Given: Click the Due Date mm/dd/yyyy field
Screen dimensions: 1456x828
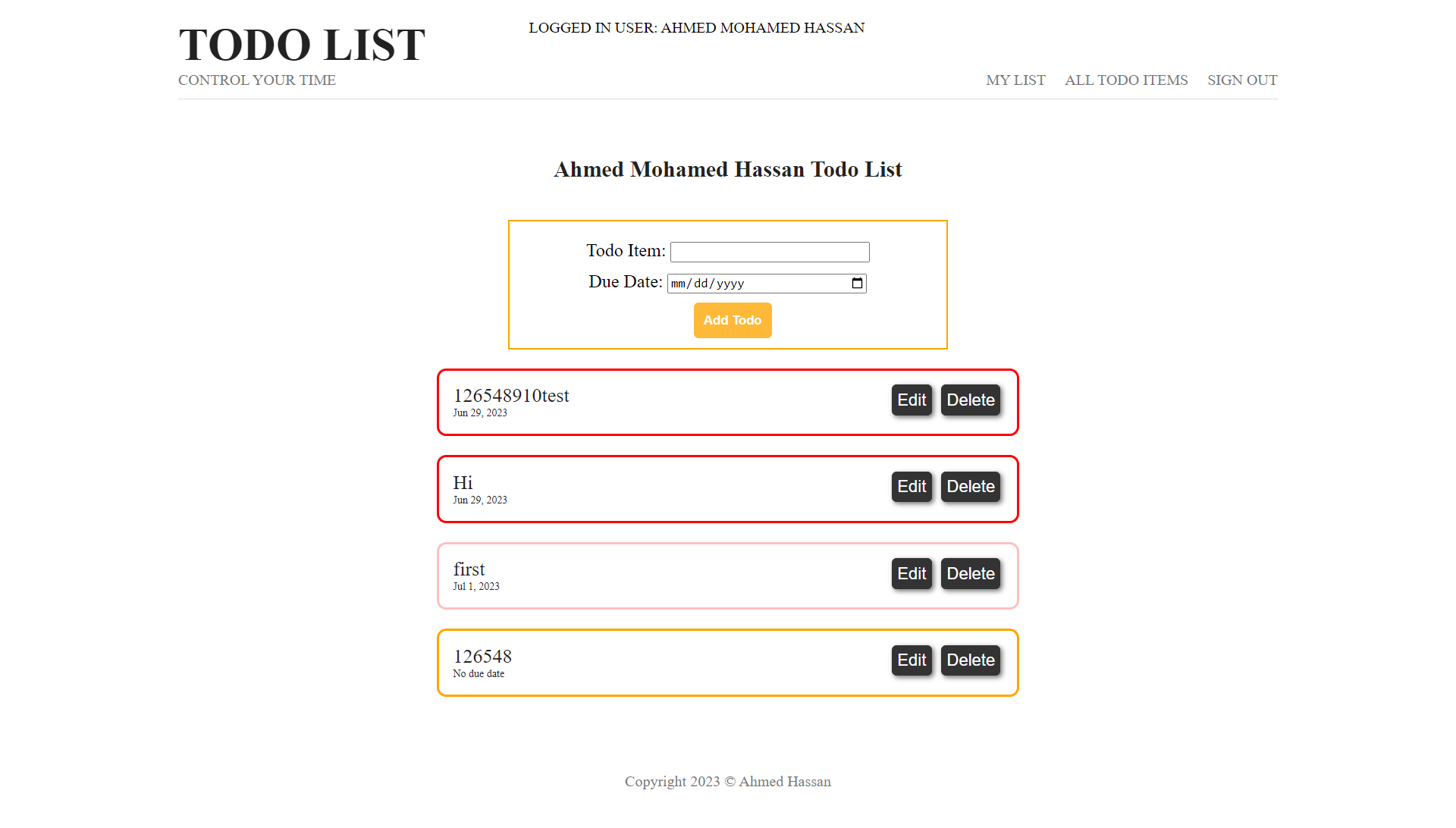Looking at the screenshot, I should pyautogui.click(x=751, y=284).
